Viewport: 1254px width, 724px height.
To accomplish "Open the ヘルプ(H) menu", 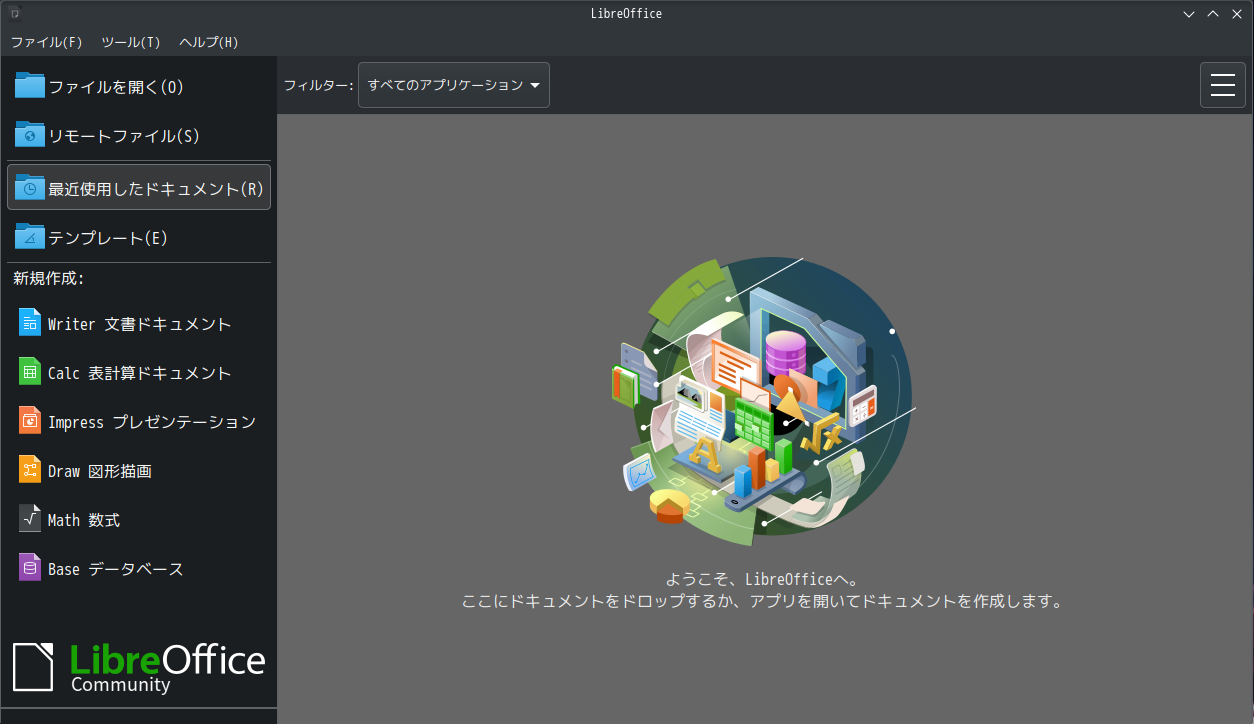I will click(209, 42).
